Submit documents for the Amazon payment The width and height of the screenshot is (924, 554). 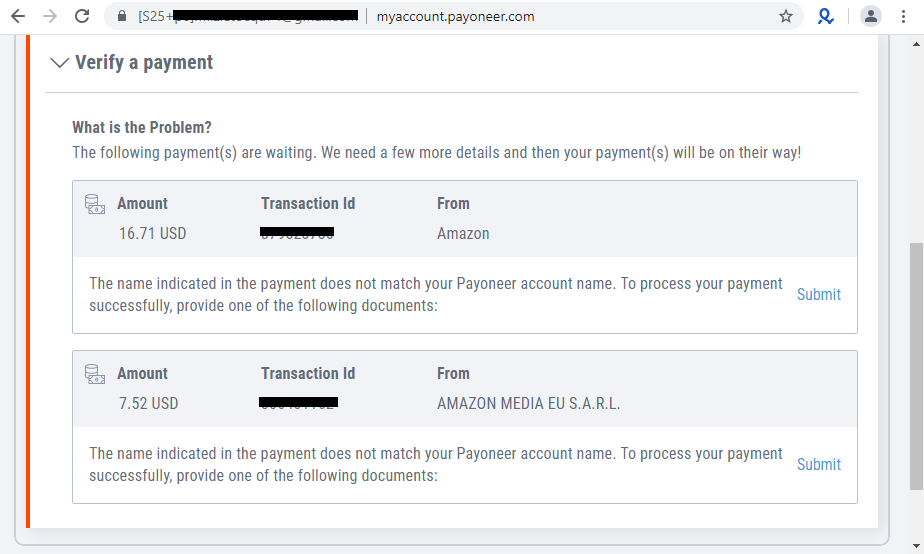[818, 294]
